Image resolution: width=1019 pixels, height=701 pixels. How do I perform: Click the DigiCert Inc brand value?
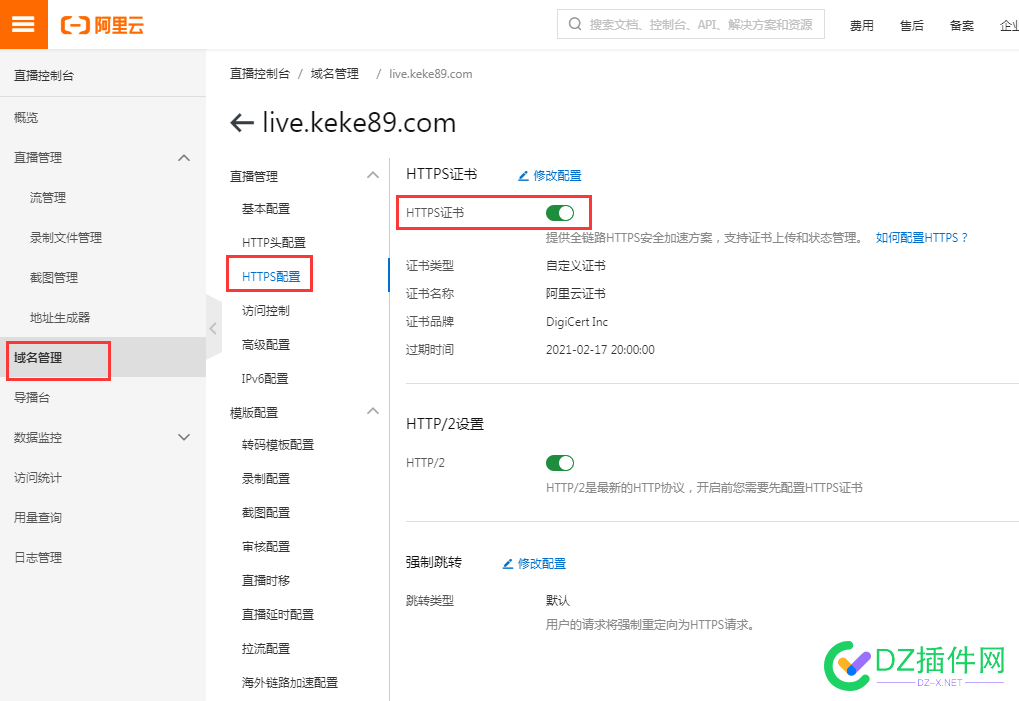577,322
